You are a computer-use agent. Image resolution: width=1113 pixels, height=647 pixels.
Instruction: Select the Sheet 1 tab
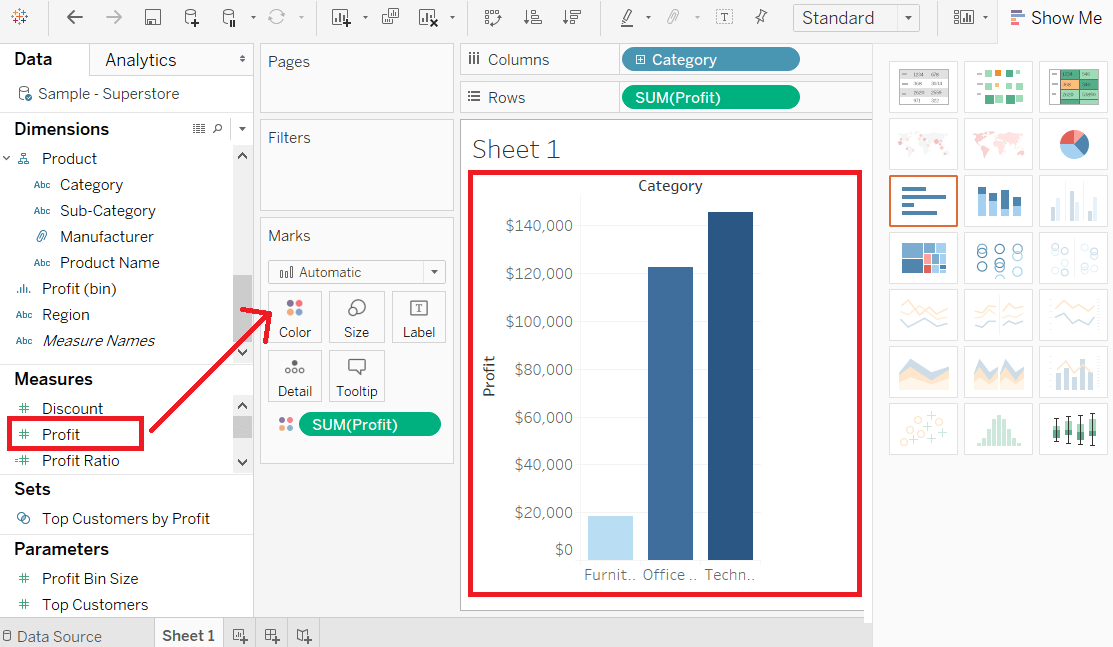pyautogui.click(x=188, y=636)
